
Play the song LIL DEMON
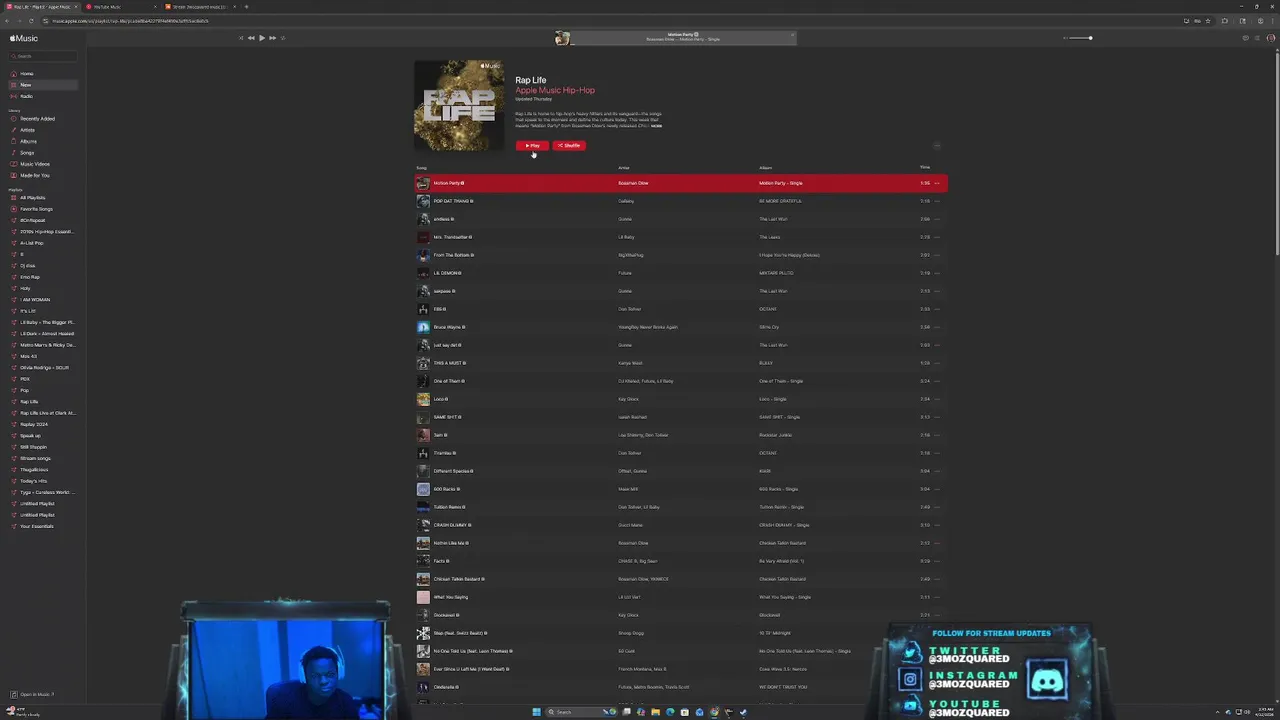click(x=447, y=273)
